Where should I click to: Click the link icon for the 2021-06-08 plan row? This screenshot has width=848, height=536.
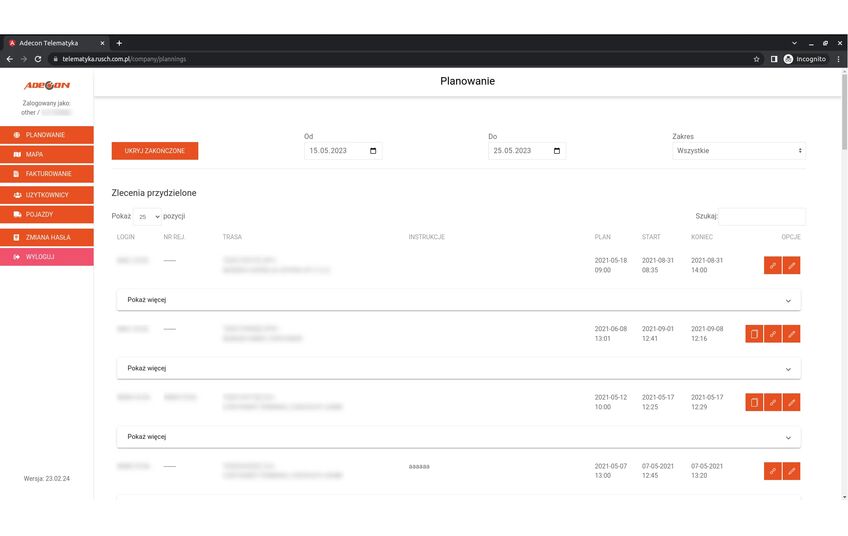(772, 334)
